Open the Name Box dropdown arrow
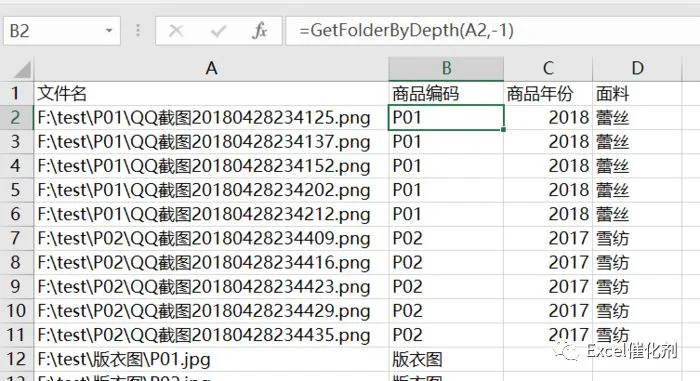700x381 pixels. (109, 31)
